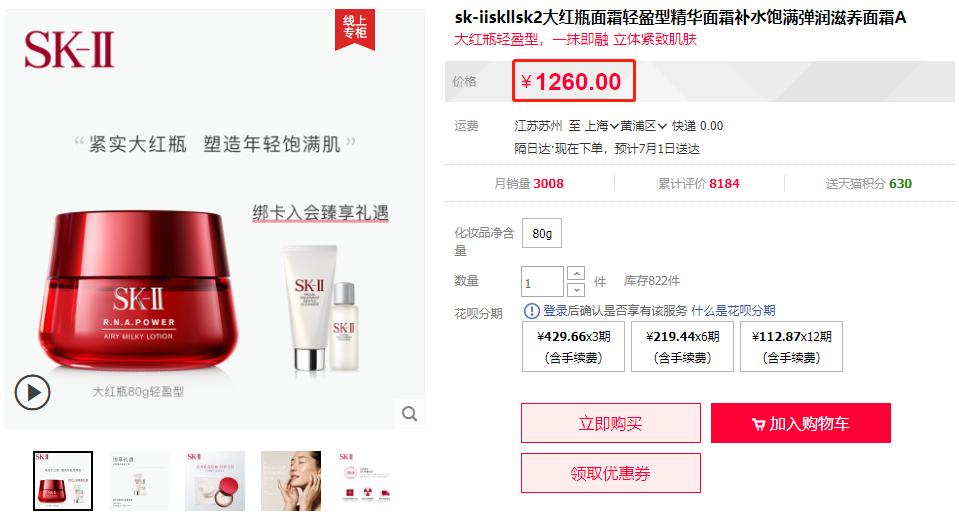
Task: Open the 什么是花呗分期 link
Action: click(x=733, y=311)
